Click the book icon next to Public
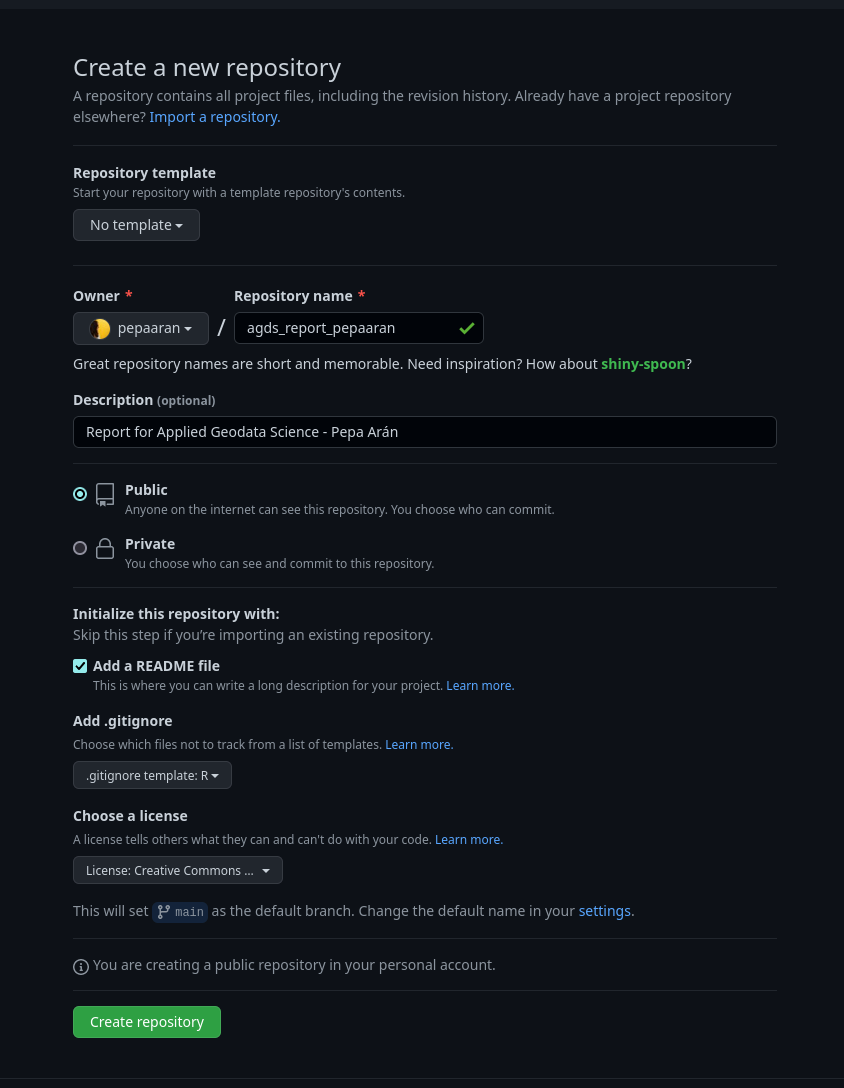 [x=105, y=494]
